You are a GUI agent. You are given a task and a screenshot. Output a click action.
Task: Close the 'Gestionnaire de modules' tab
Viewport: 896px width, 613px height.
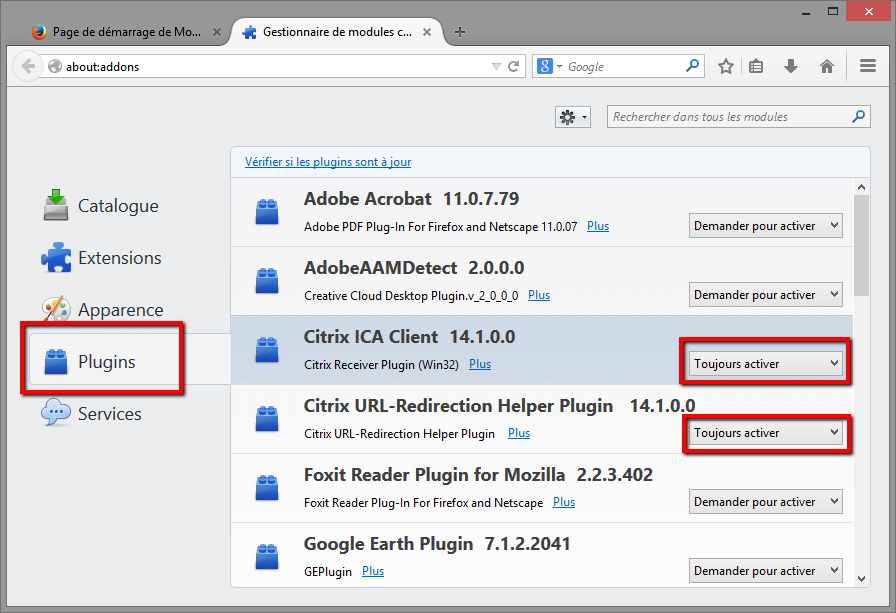click(427, 32)
